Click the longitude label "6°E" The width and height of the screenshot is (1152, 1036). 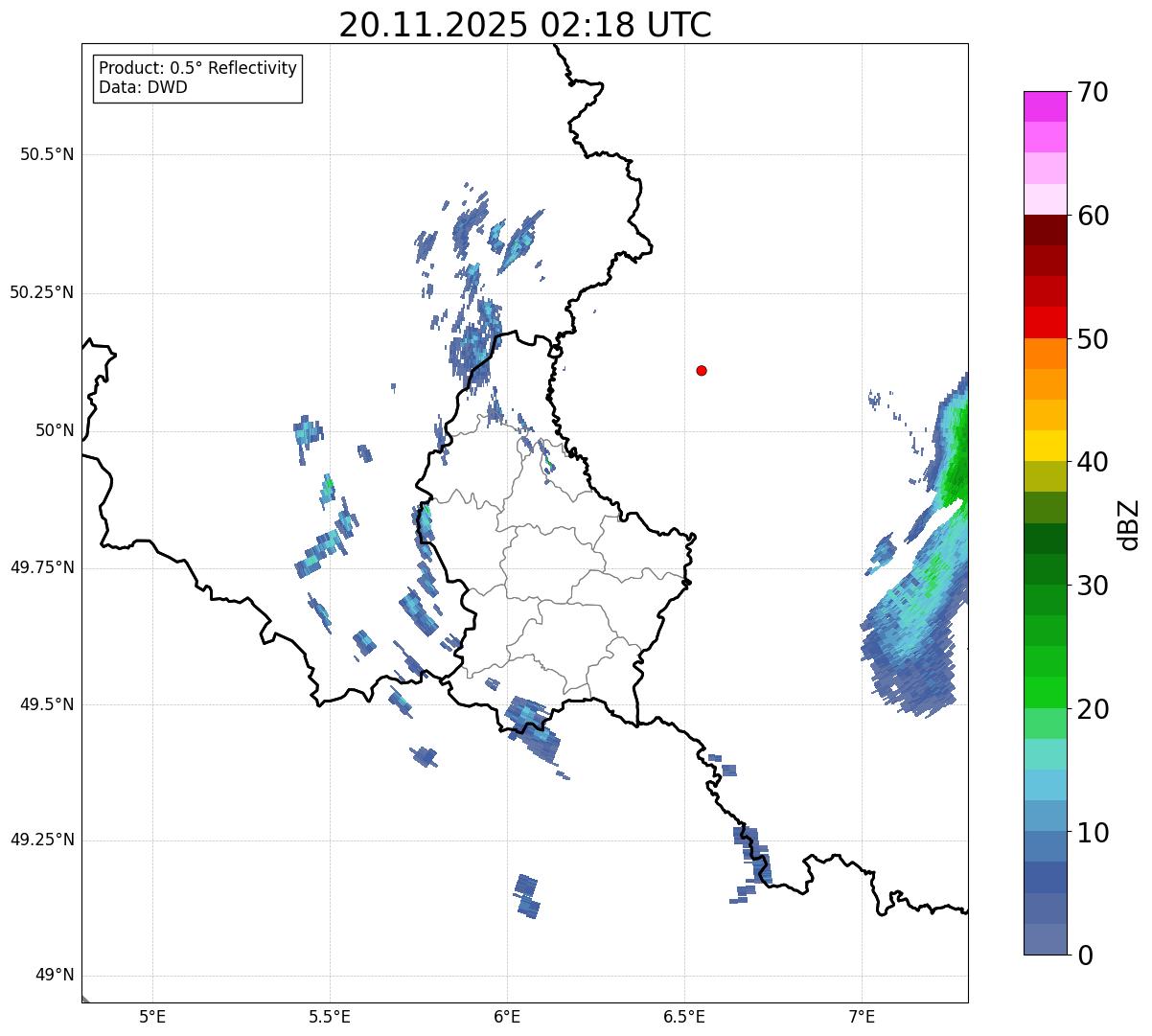[x=507, y=1016]
